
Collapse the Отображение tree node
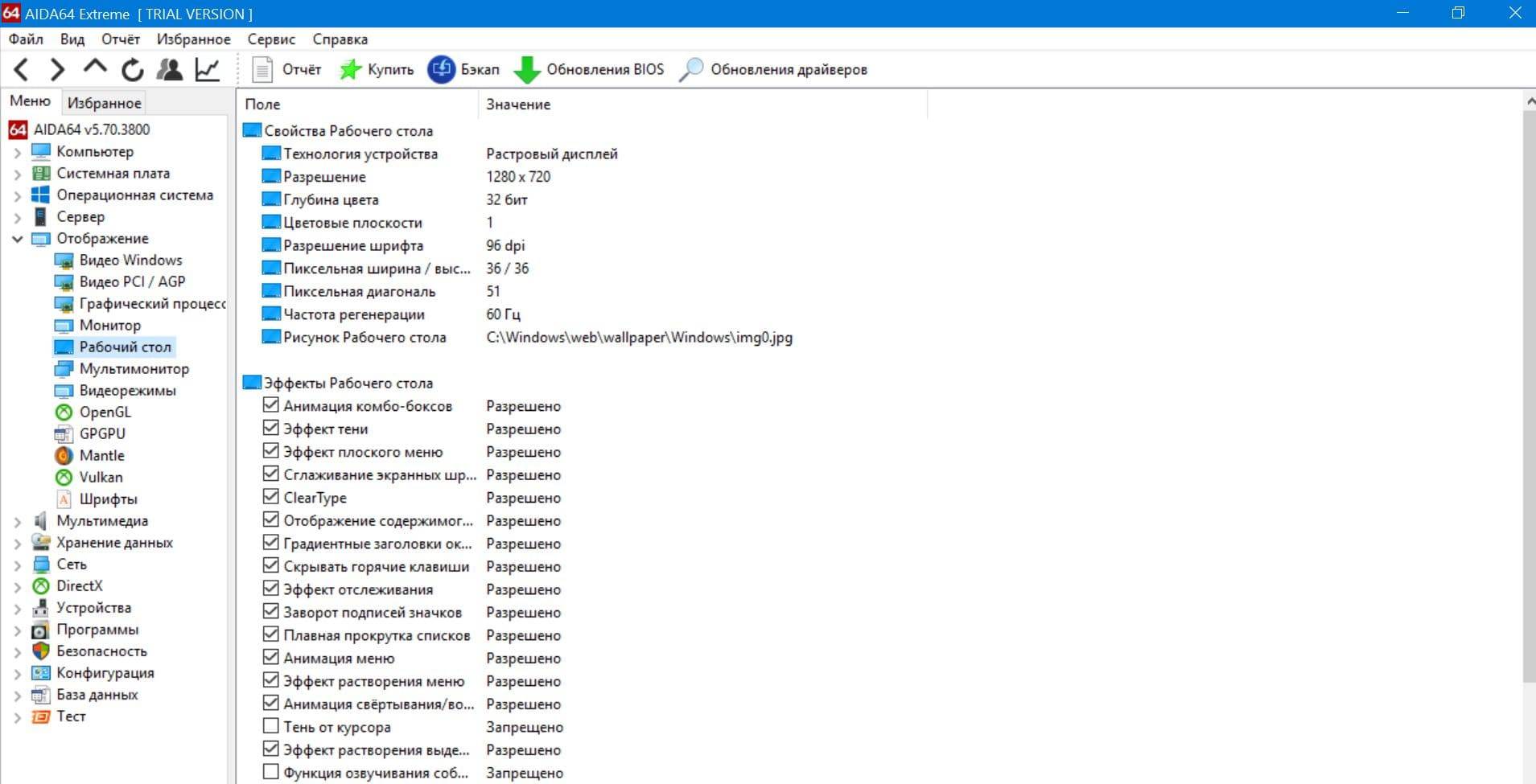(x=17, y=239)
